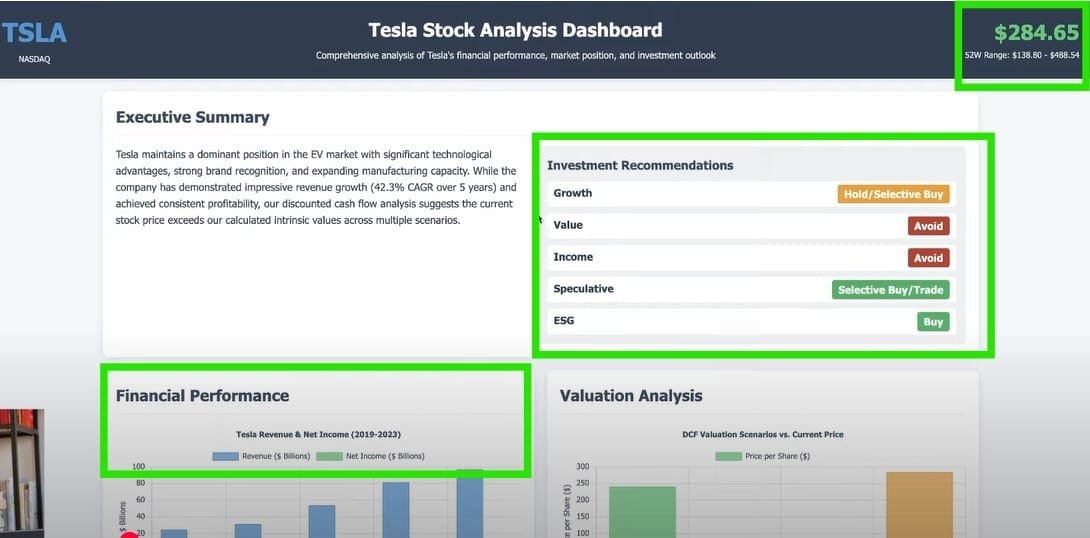1090x538 pixels.
Task: Click the Financial Performance heading
Action: click(x=202, y=395)
